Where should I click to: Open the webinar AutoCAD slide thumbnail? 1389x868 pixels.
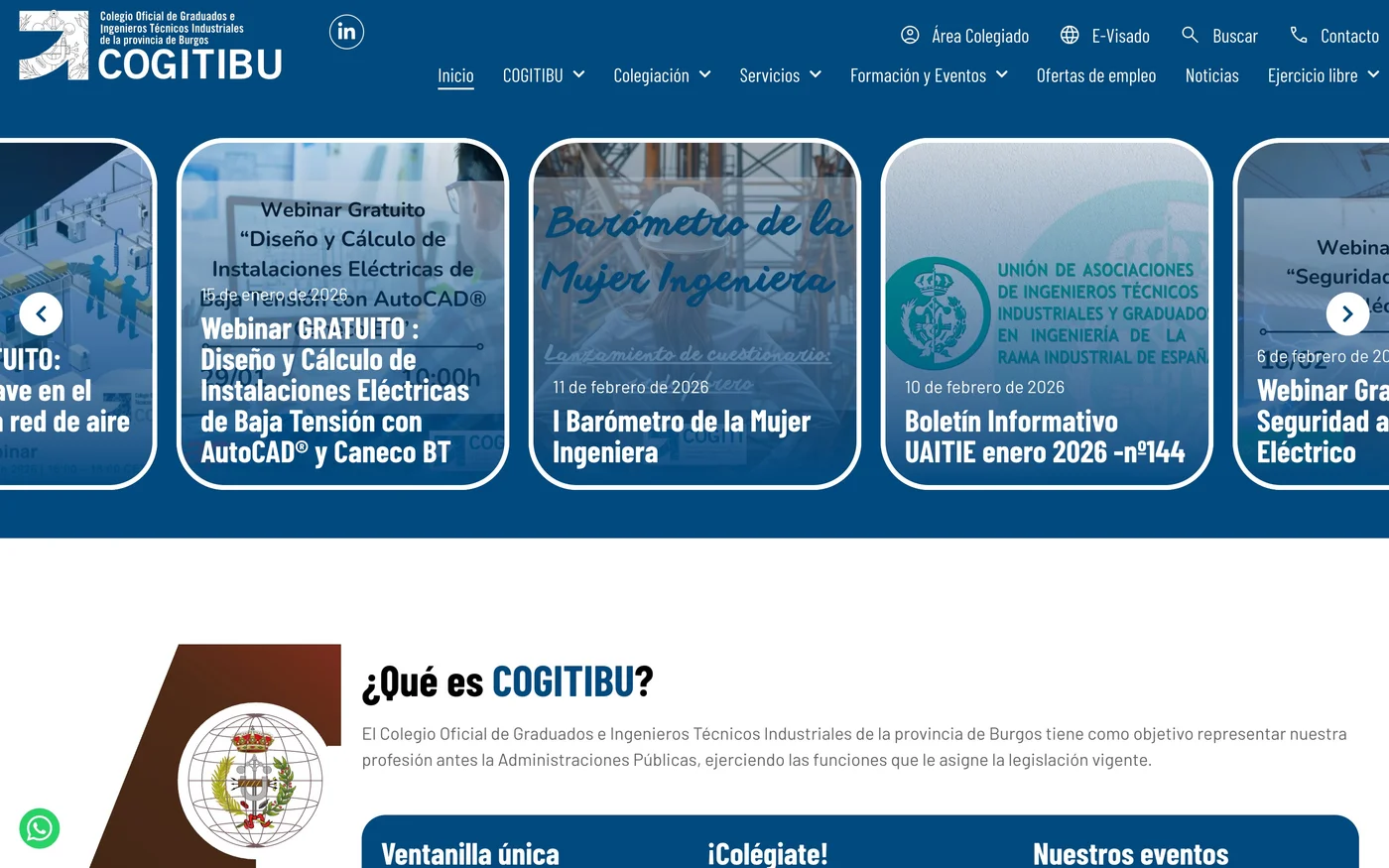342,313
